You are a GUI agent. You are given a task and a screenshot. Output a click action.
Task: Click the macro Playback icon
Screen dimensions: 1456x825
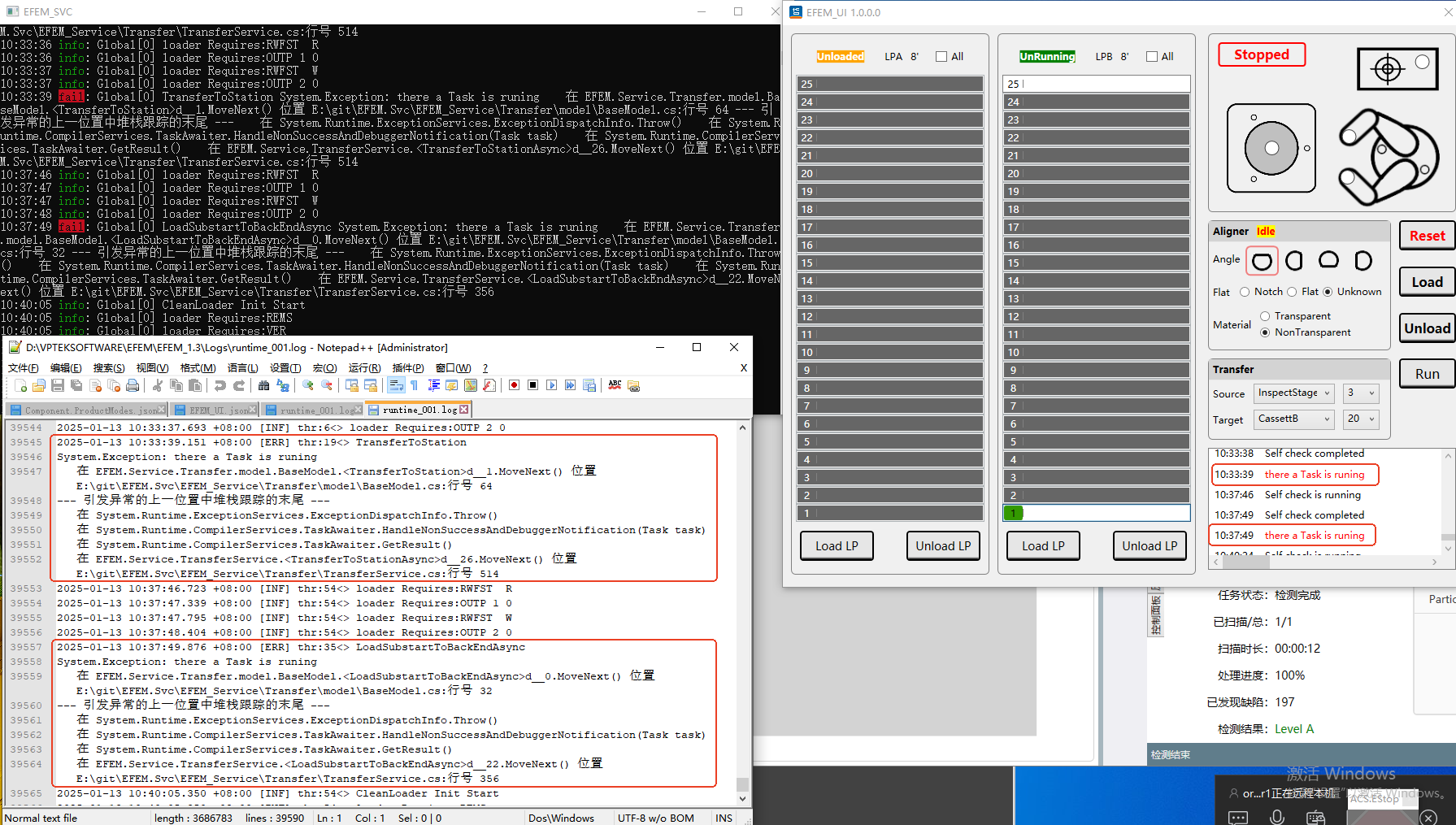coord(551,385)
